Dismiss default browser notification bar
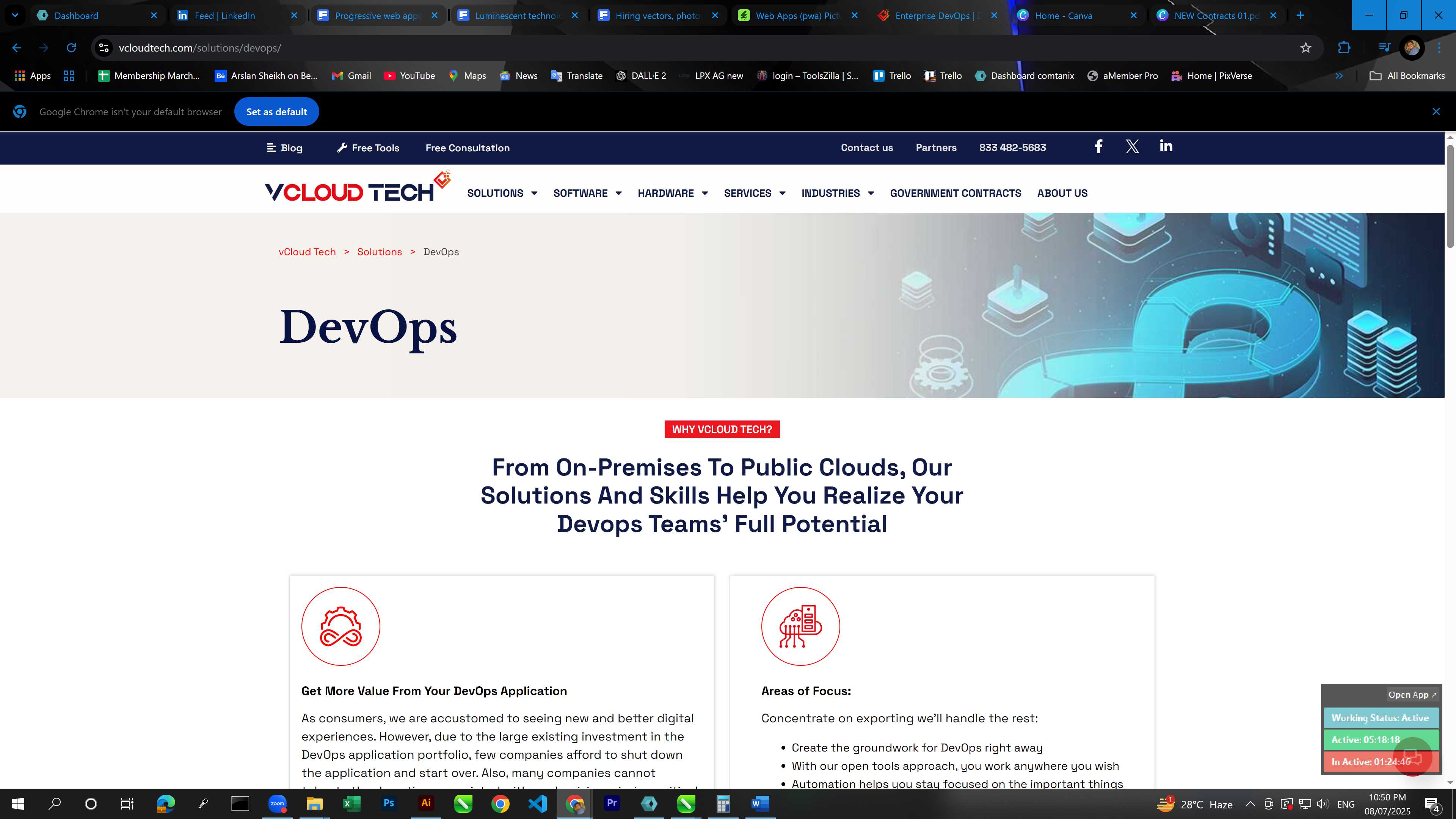This screenshot has height=819, width=1456. (1436, 112)
